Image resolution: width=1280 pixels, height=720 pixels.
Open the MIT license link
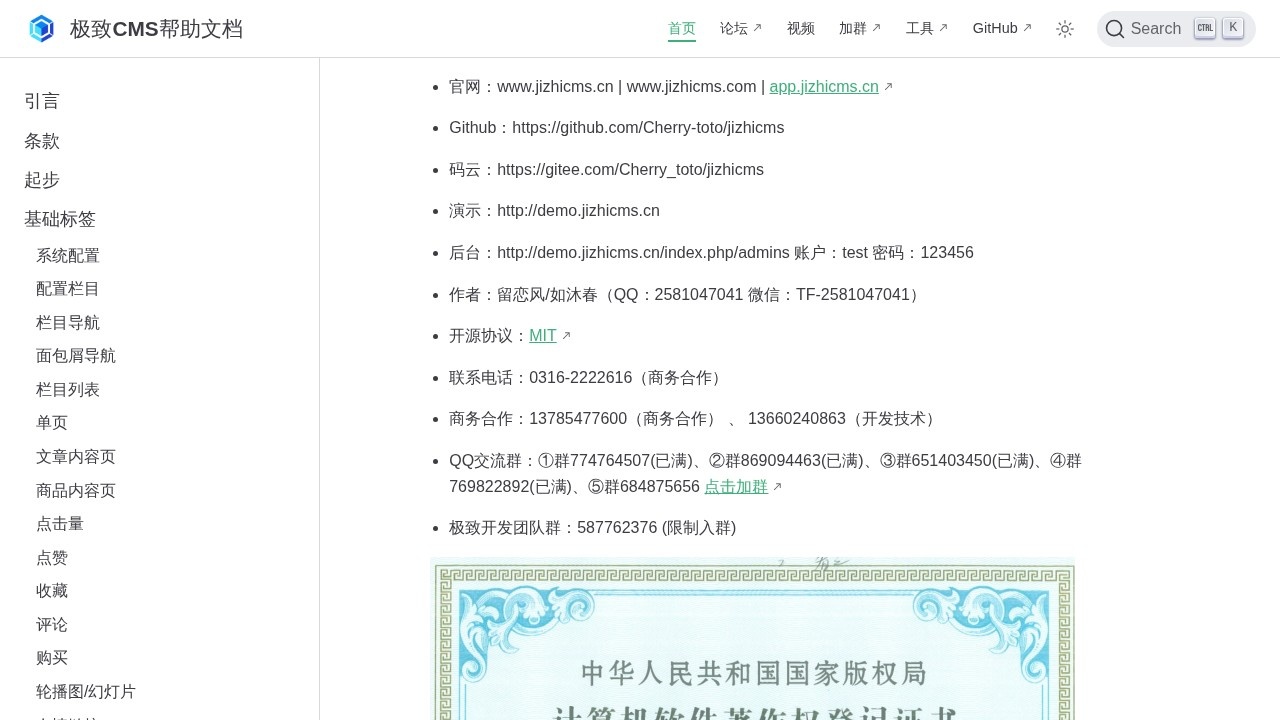pos(543,336)
